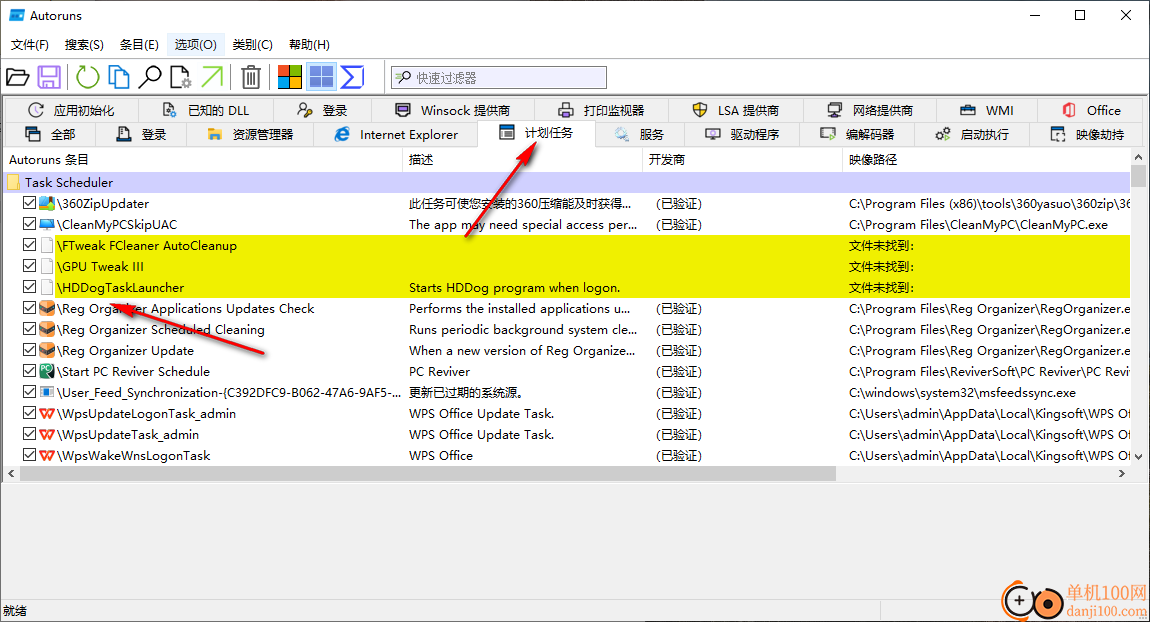Uncheck the WpsUpdateLogonTask_admin checkbox

(29, 413)
